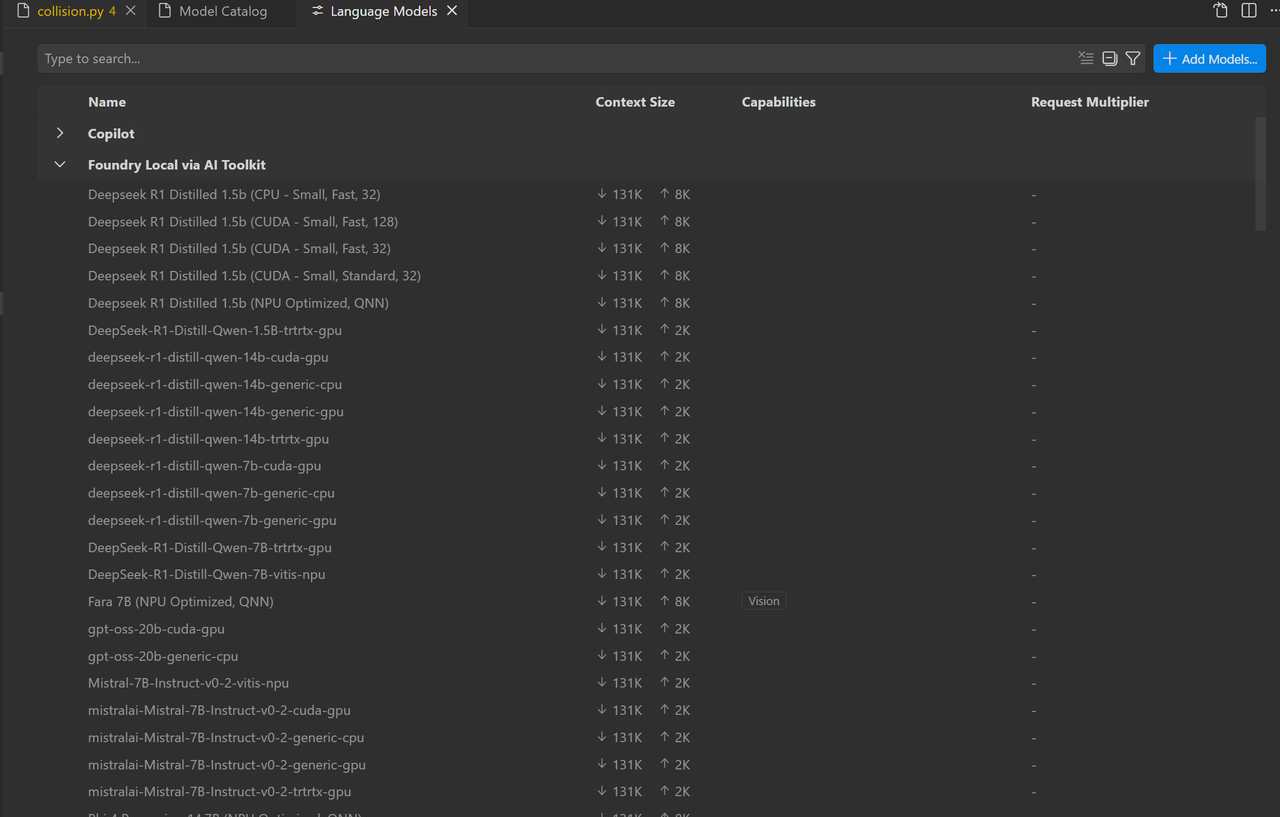Open the filter funnel icon
Viewport: 1280px width, 817px height.
(1133, 59)
